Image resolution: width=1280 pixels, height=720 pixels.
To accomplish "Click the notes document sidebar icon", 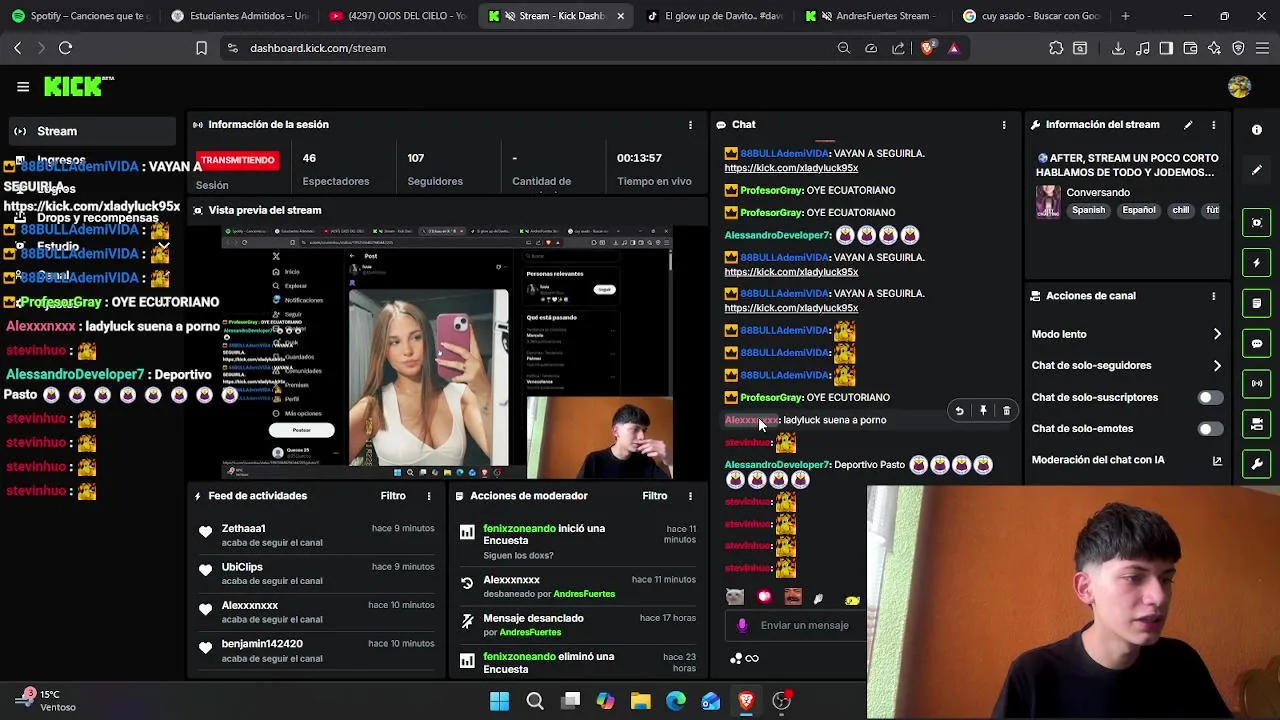I will [x=1257, y=303].
